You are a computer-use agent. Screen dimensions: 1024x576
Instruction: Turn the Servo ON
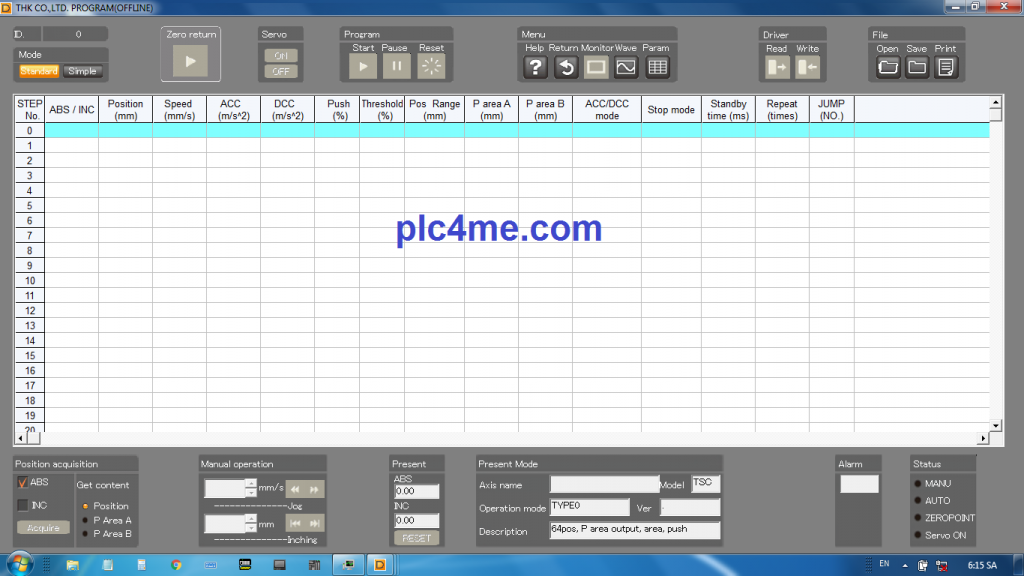pos(280,56)
